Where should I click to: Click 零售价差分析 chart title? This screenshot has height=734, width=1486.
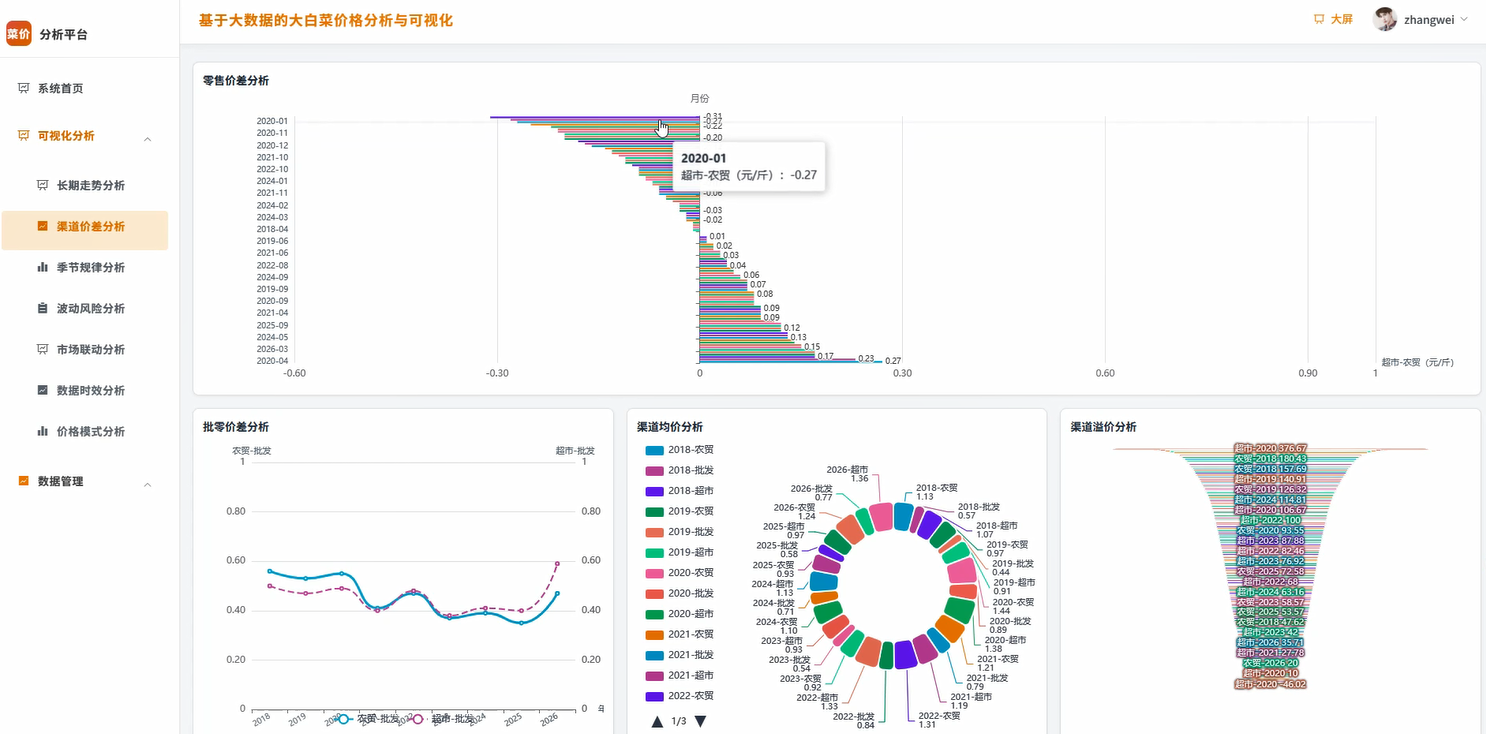pyautogui.click(x=235, y=80)
